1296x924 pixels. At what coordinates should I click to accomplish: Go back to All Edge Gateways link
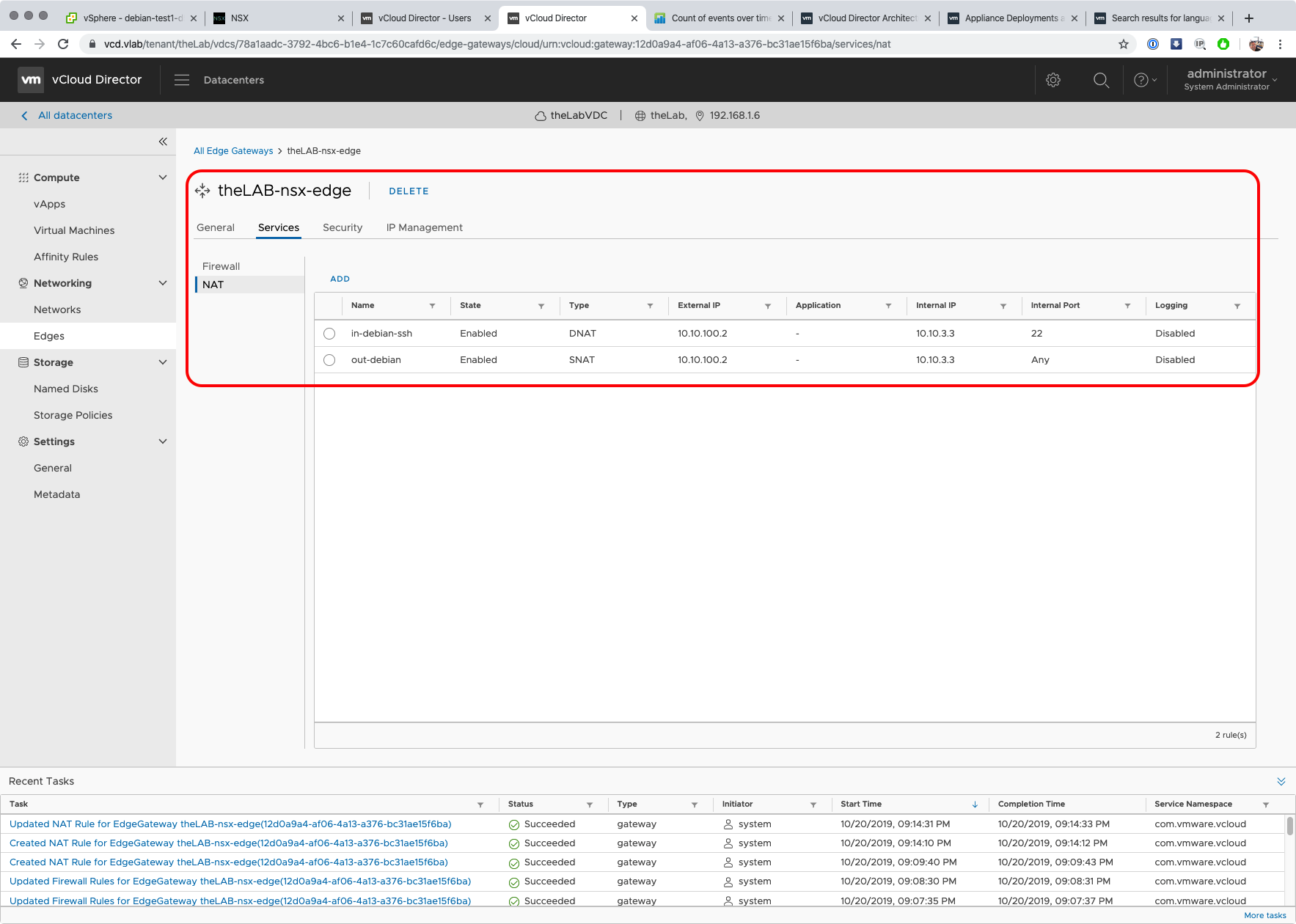pos(233,151)
